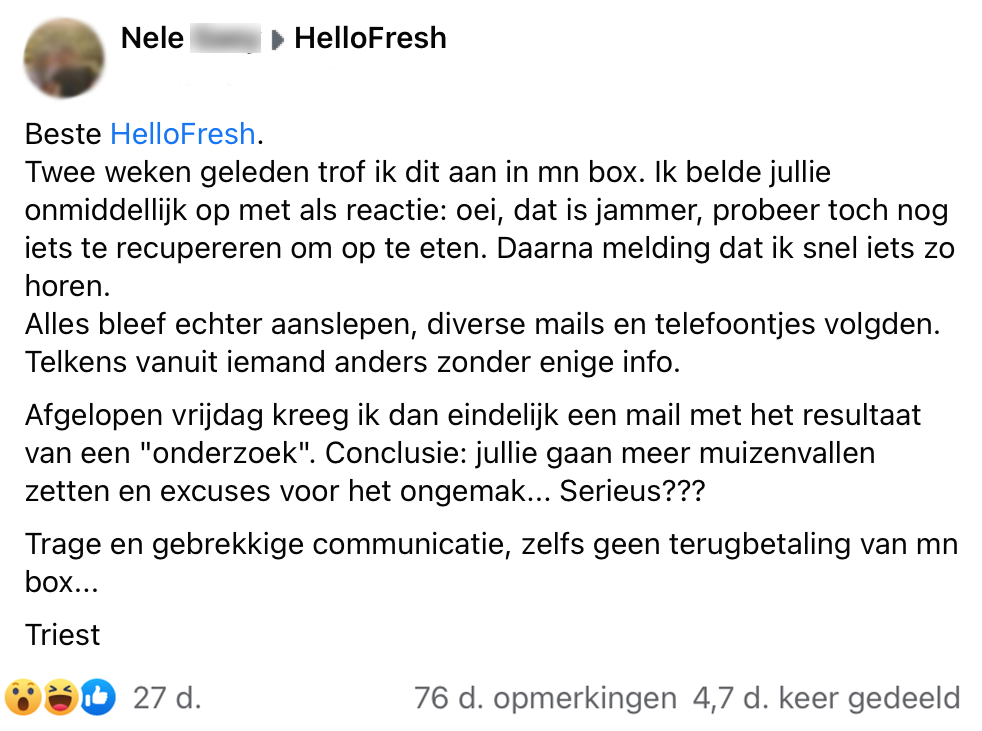
Task: View the 27 d. reactions list
Action: point(167,697)
